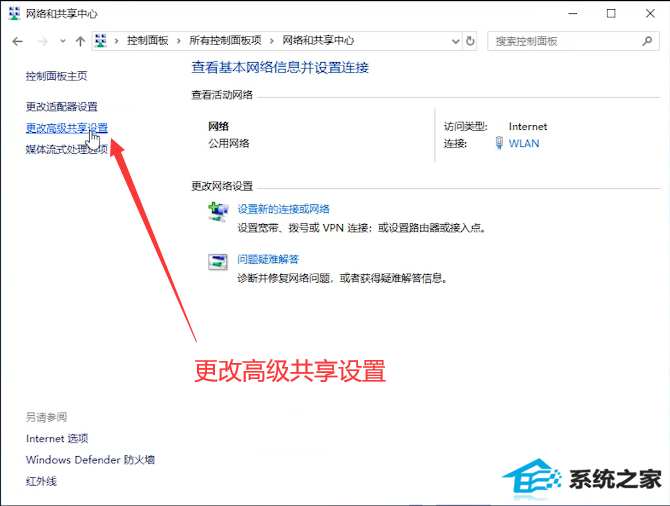The image size is (670, 506).
Task: Click the new connection setup icon
Action: [218, 212]
